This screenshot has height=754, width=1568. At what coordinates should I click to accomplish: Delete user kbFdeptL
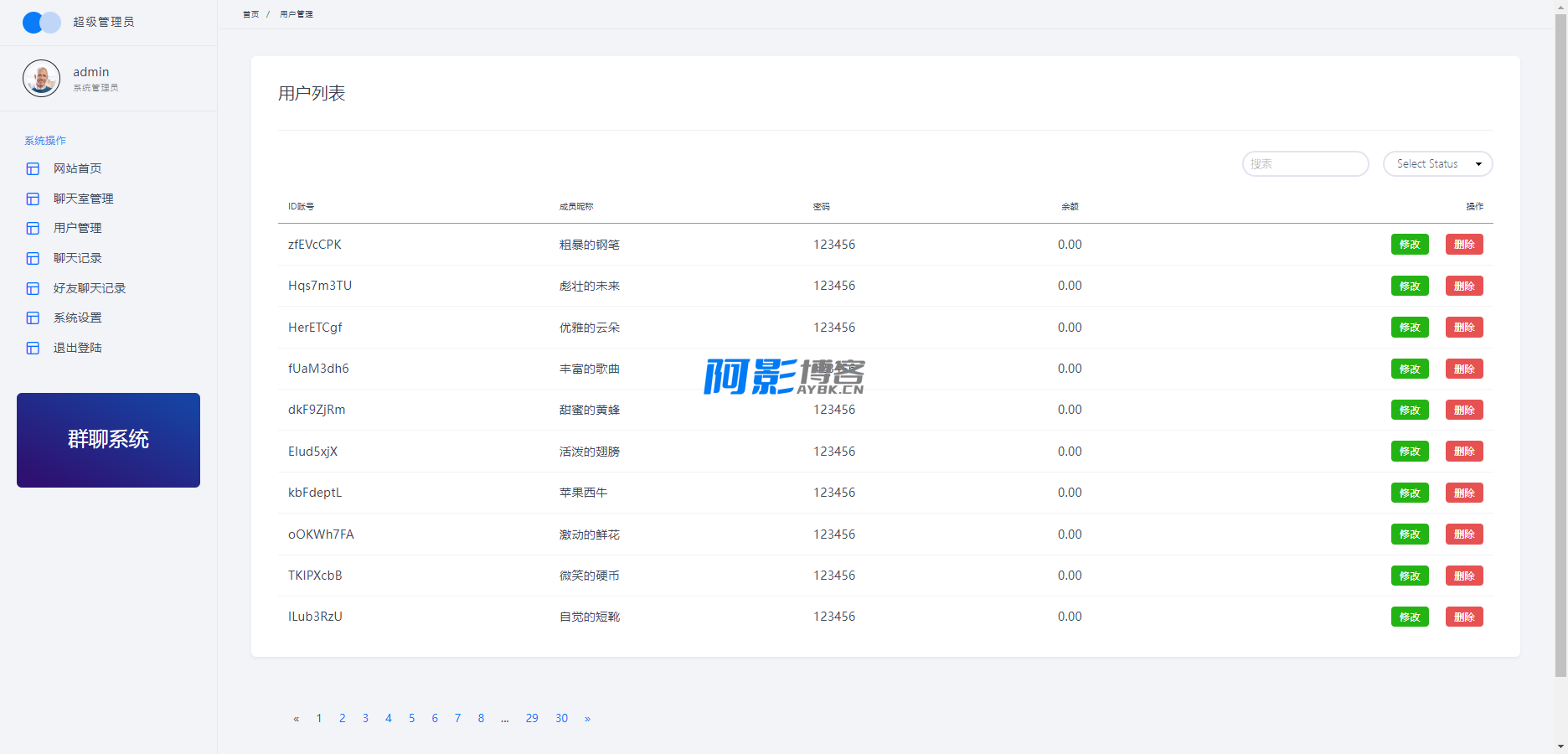coord(1464,493)
